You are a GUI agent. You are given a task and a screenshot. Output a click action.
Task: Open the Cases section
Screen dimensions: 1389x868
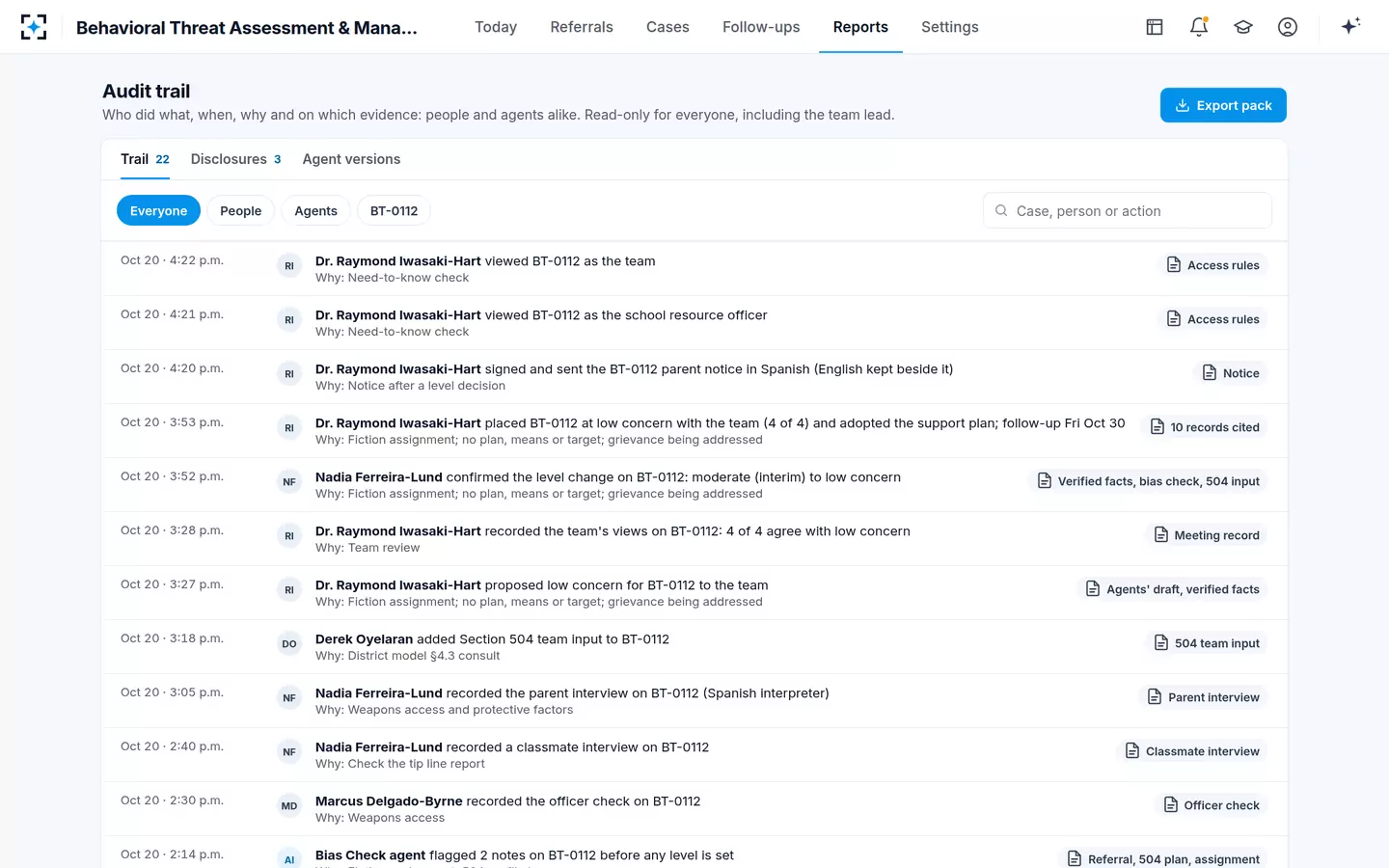point(667,27)
